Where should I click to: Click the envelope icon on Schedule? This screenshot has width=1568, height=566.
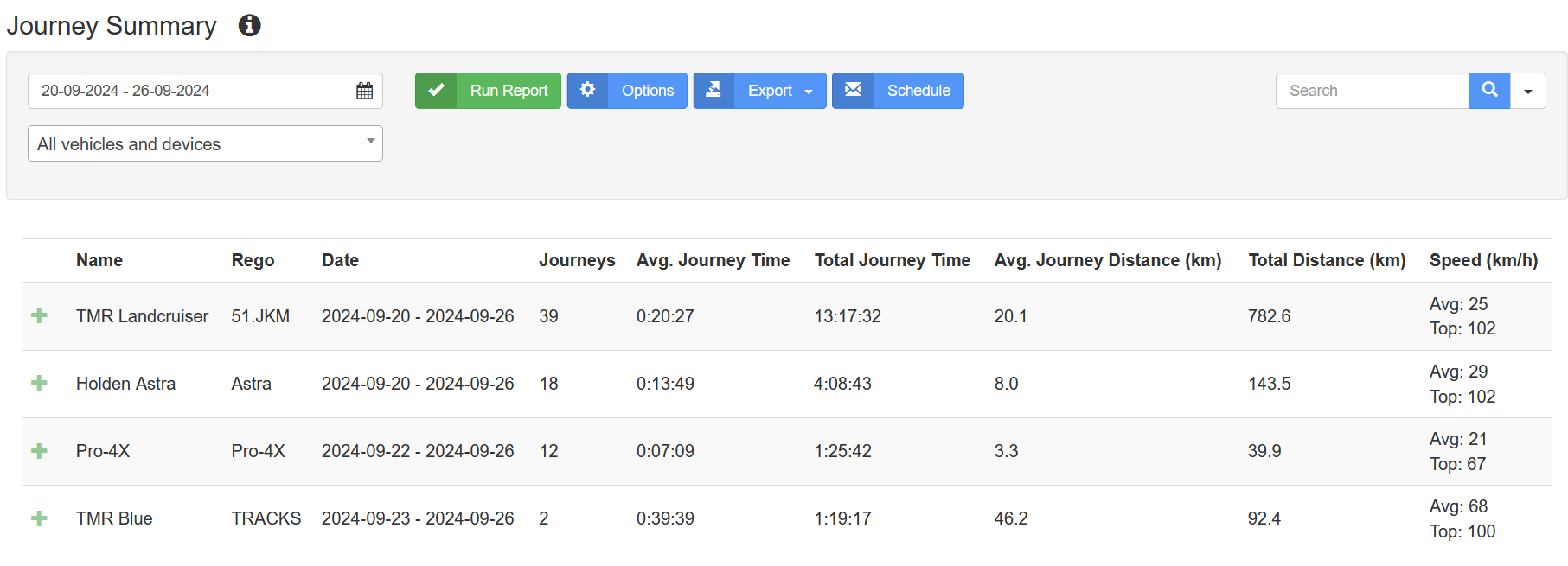coord(853,90)
